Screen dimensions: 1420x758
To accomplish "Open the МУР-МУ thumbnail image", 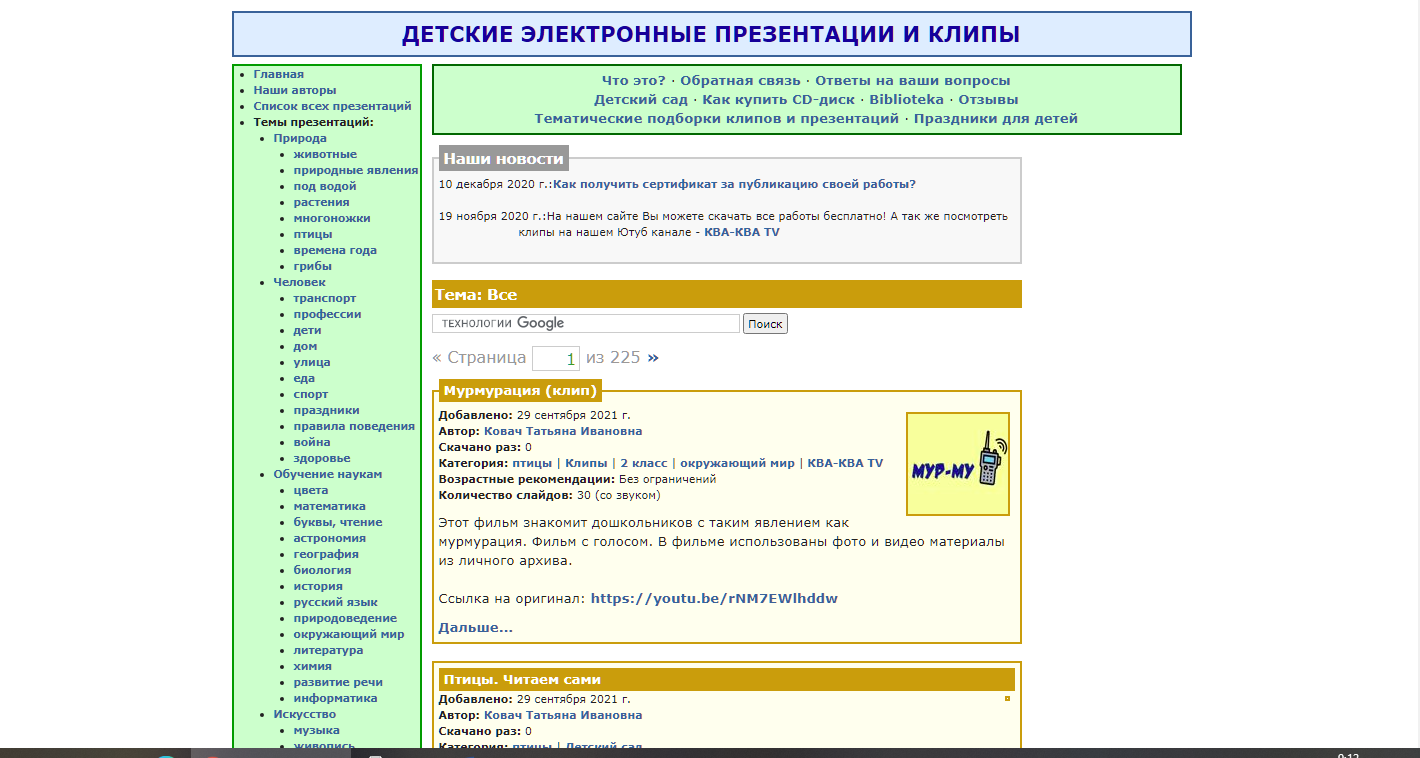I will point(958,464).
